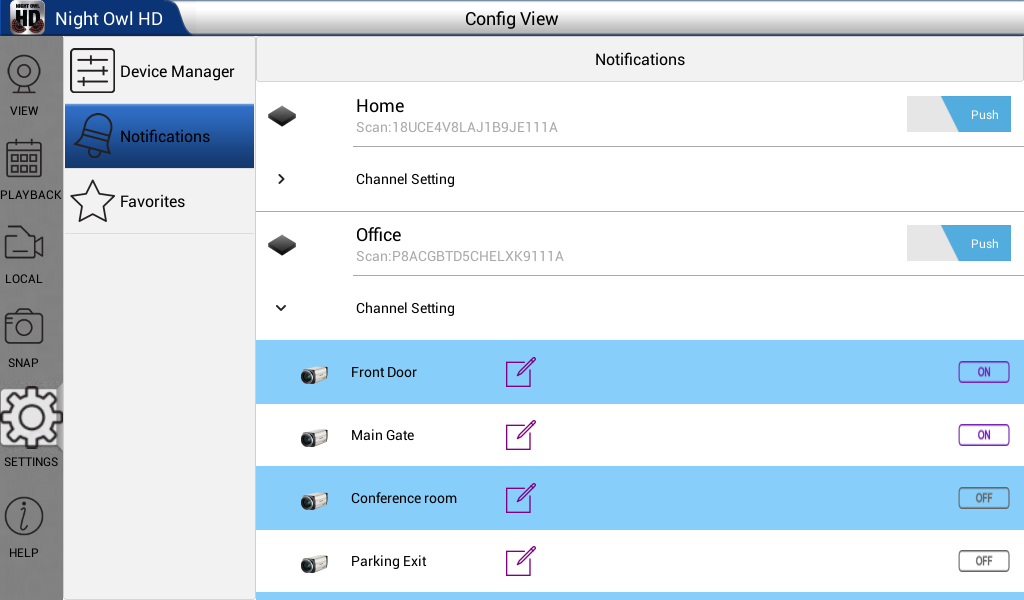Click the Main Gate edit icon
Viewport: 1024px width, 600px height.
point(520,435)
